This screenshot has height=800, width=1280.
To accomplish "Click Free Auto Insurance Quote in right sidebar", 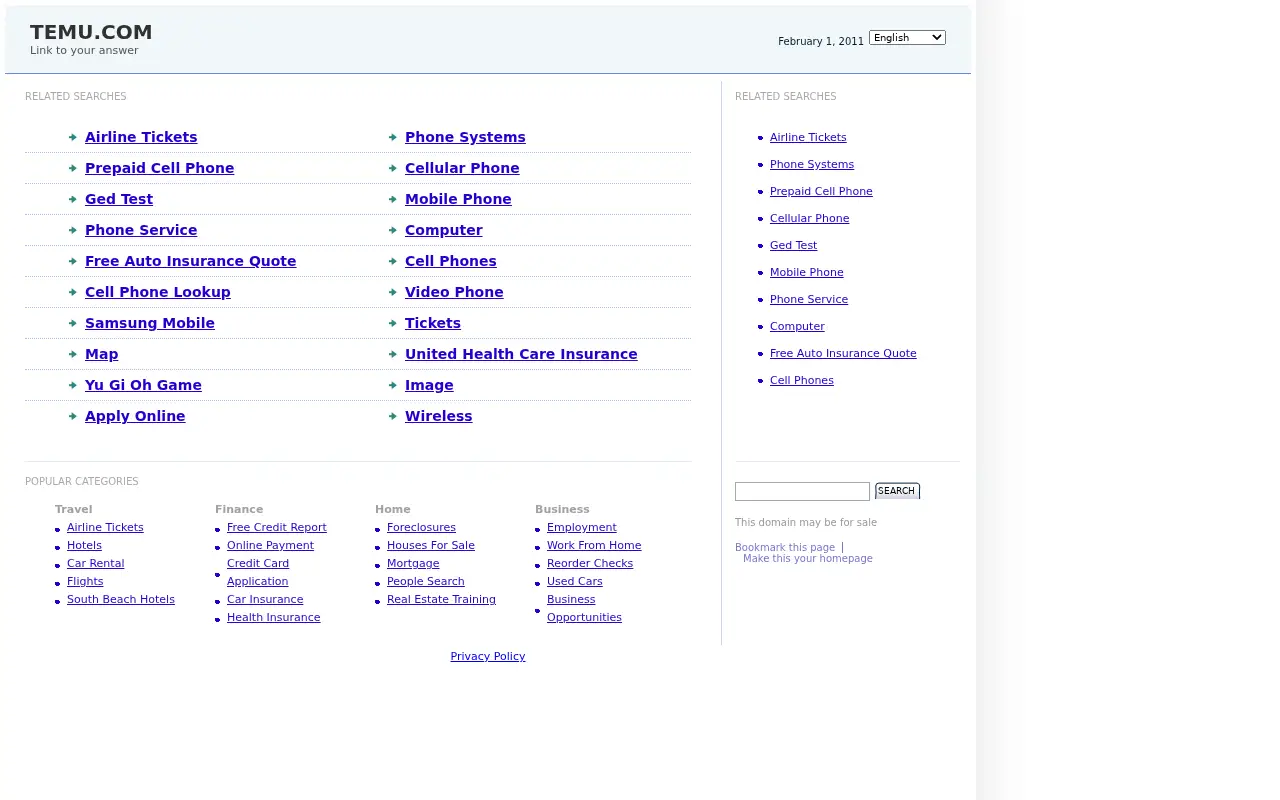I will 843,353.
